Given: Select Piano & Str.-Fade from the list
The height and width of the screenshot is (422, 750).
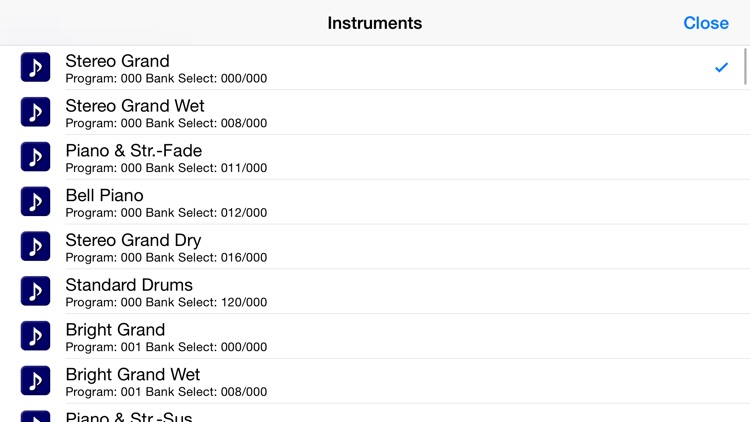Looking at the screenshot, I should 134,151.
